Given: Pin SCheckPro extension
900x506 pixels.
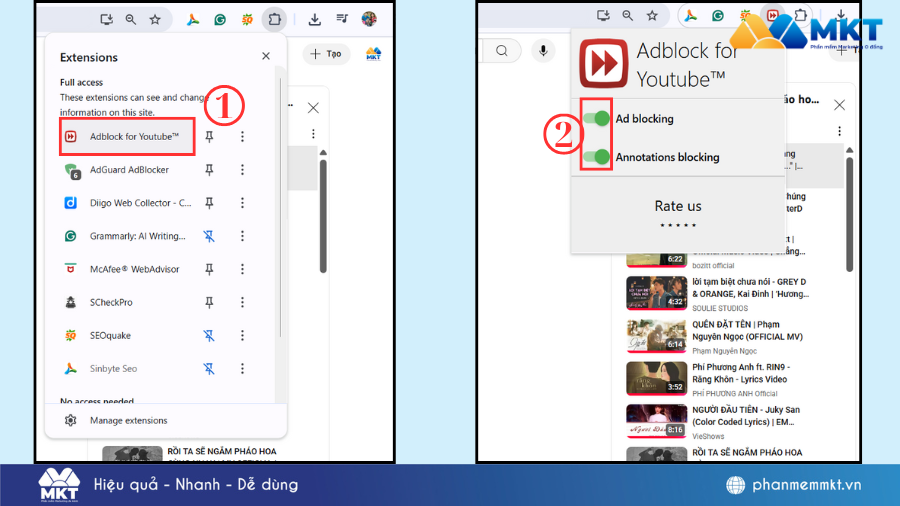Looking at the screenshot, I should (x=210, y=302).
